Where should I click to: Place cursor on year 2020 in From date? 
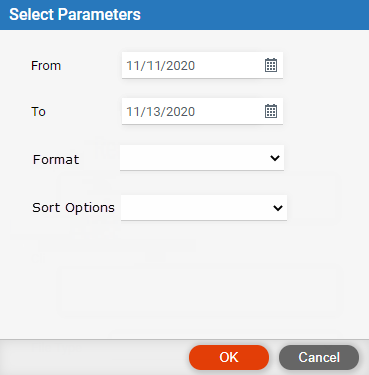180,66
